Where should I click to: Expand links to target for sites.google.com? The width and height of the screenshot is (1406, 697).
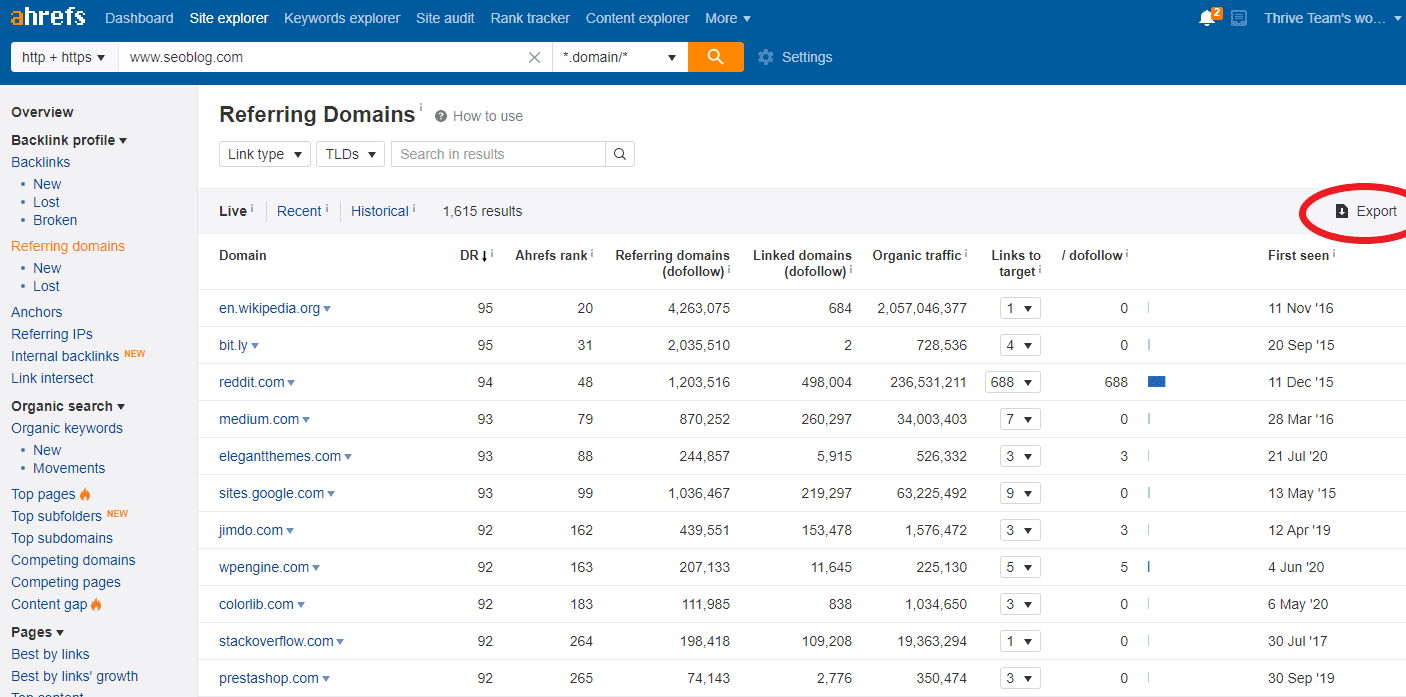tap(1020, 493)
